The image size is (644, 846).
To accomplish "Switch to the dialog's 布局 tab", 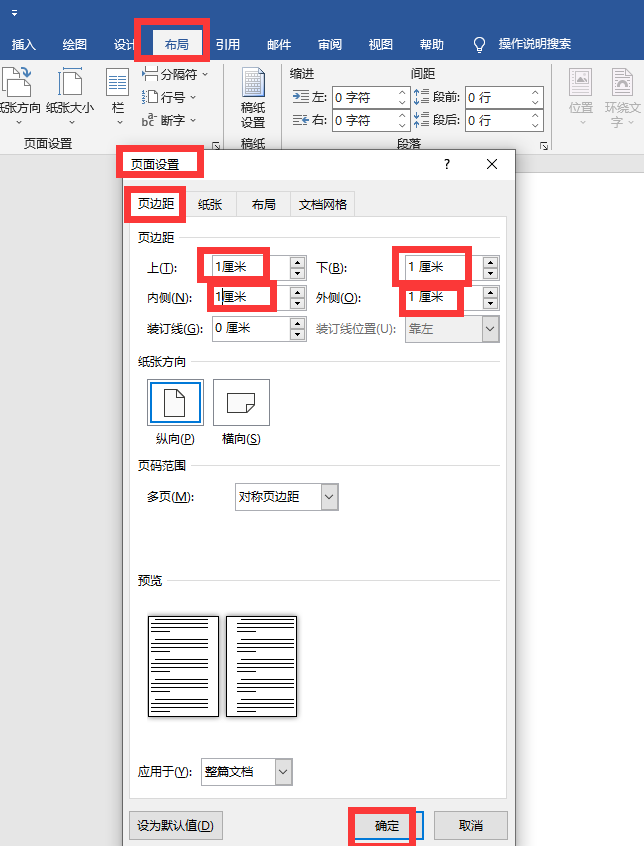I will click(x=263, y=204).
